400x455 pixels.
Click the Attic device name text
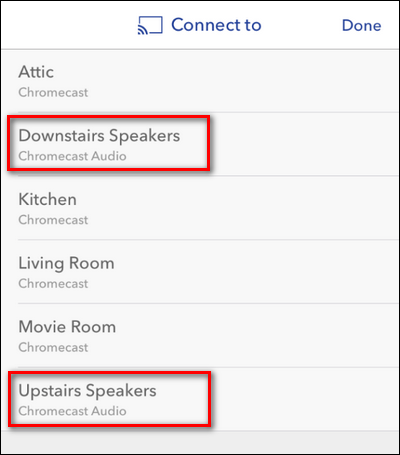[36, 72]
